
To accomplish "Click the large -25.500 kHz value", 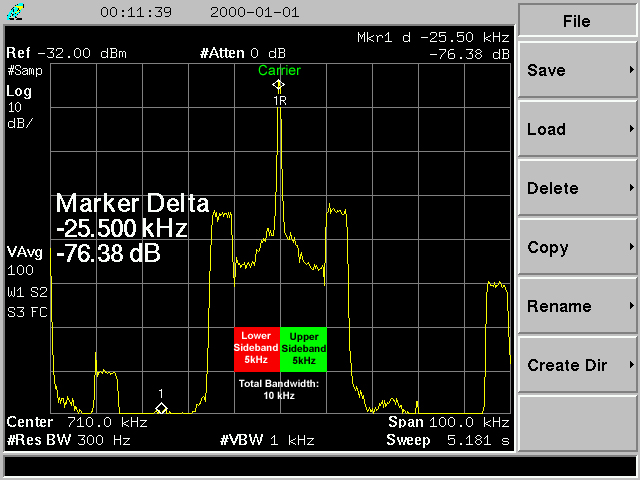I will point(122,228).
